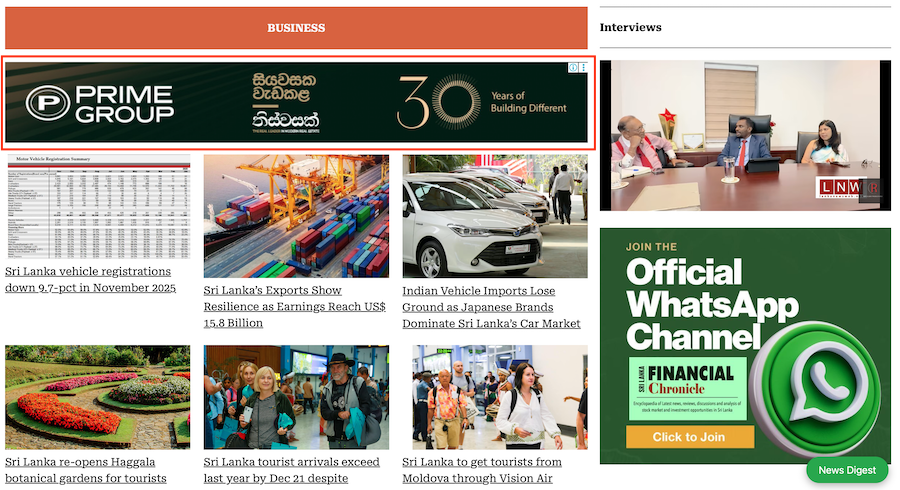Open ad options three-dot menu on banner

click(x=583, y=68)
